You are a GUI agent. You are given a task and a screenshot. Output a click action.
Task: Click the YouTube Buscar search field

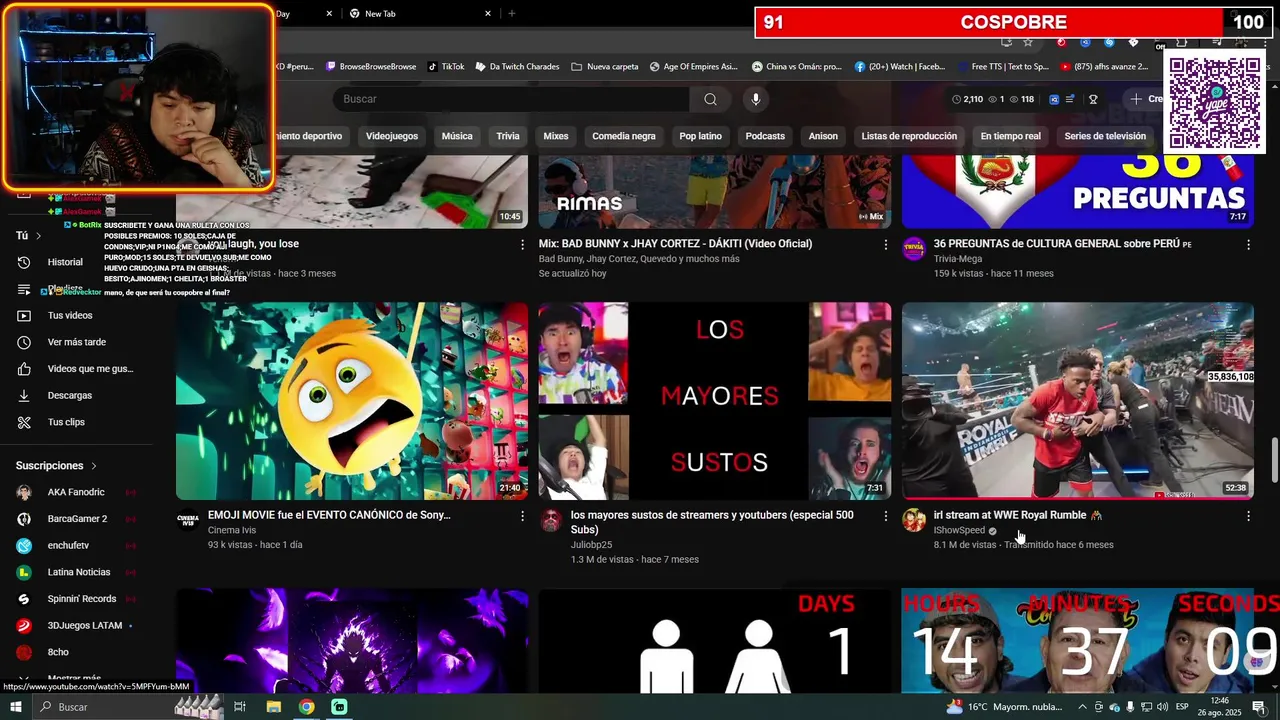point(511,99)
